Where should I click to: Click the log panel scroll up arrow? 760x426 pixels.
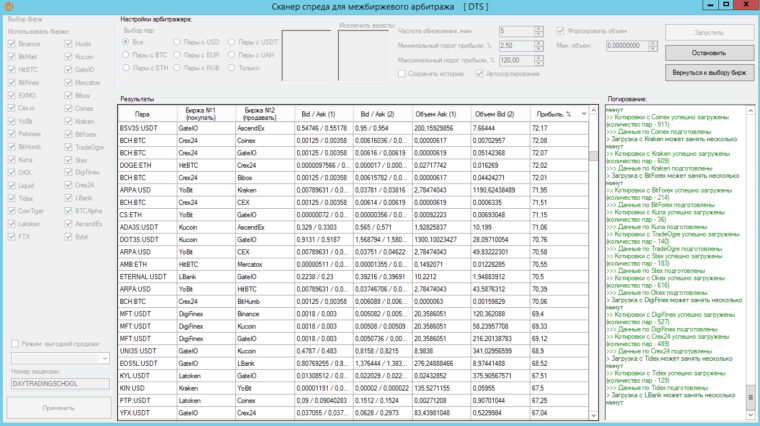pyautogui.click(x=750, y=110)
